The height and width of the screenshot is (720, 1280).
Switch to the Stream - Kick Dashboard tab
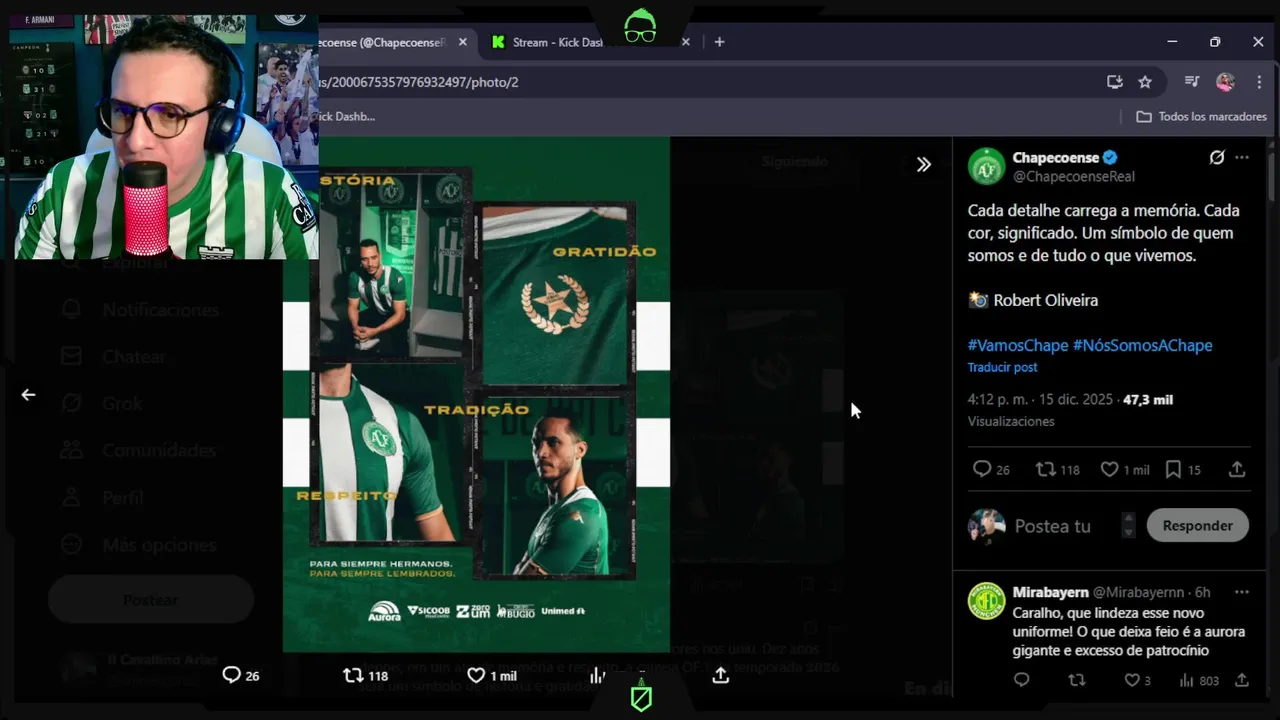(556, 42)
